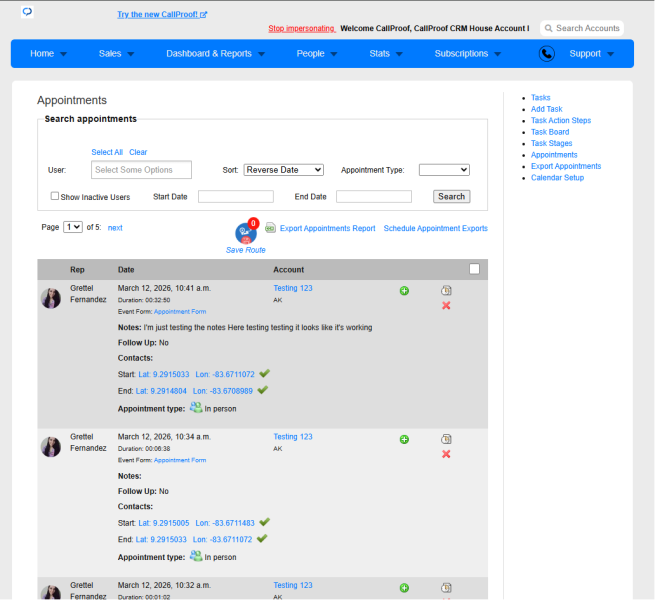Open the Appointment Type dropdown
655x600 pixels.
444,170
